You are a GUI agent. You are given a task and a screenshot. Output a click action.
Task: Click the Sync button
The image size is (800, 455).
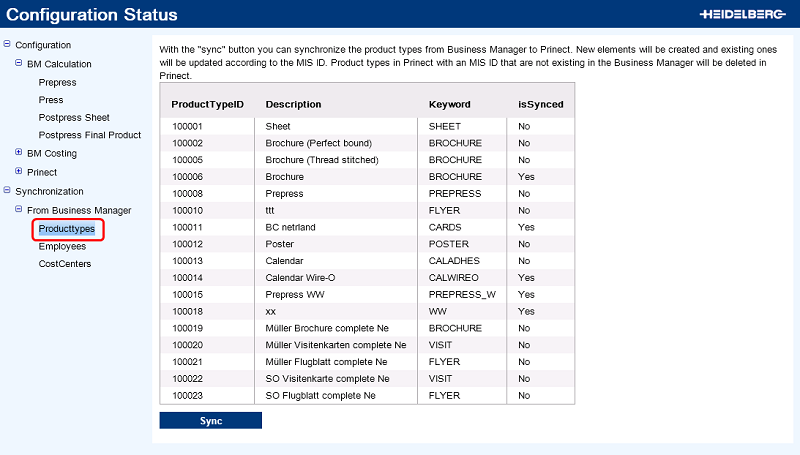point(210,421)
